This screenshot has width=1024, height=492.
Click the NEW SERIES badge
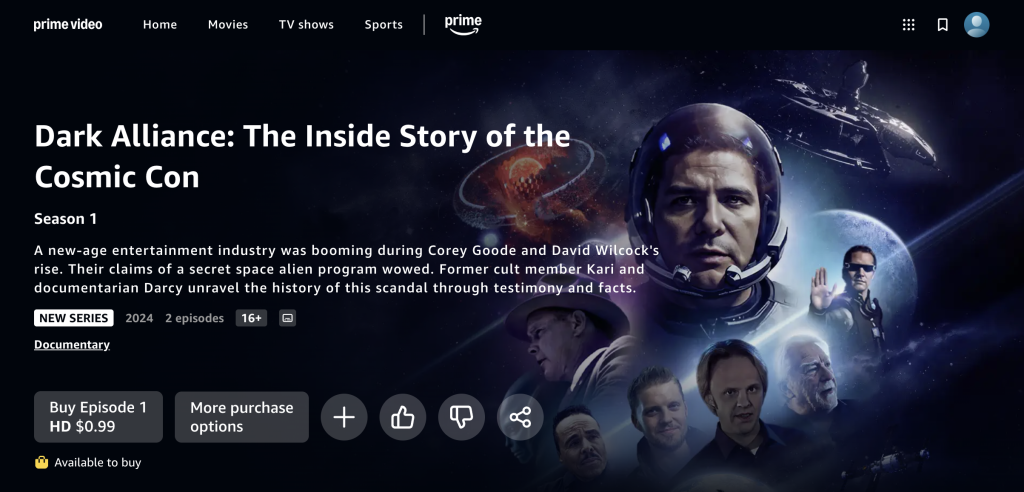point(74,318)
